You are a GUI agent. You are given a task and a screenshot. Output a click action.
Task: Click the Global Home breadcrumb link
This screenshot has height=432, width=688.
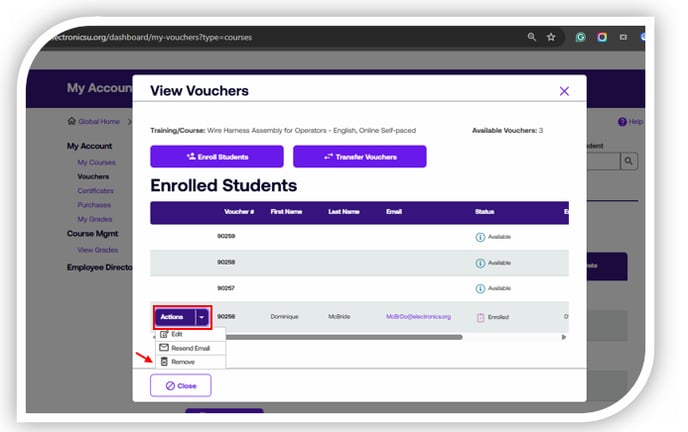pyautogui.click(x=98, y=122)
